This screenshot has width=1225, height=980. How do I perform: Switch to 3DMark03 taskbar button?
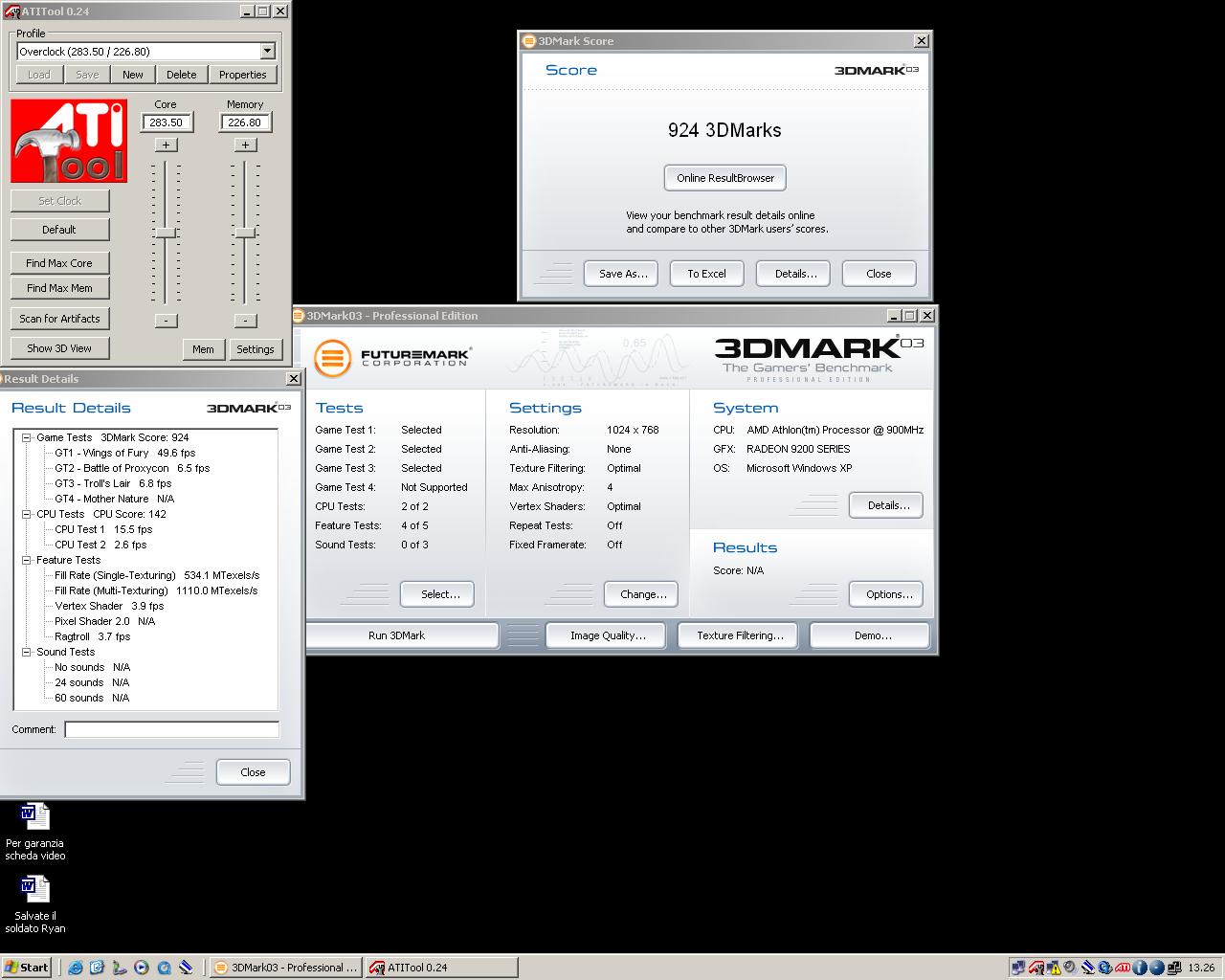pos(285,968)
